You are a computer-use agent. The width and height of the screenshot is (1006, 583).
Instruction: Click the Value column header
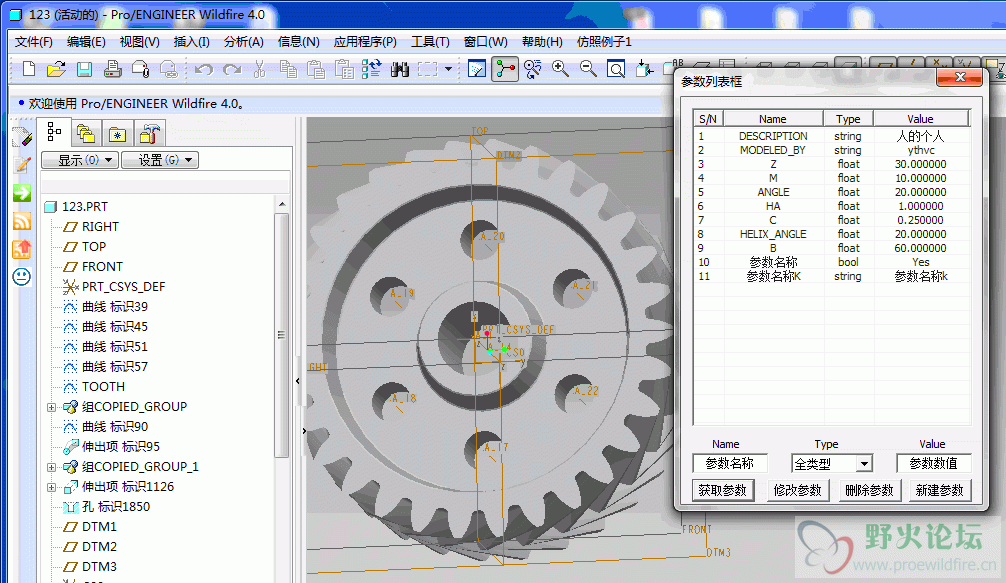[x=921, y=119]
